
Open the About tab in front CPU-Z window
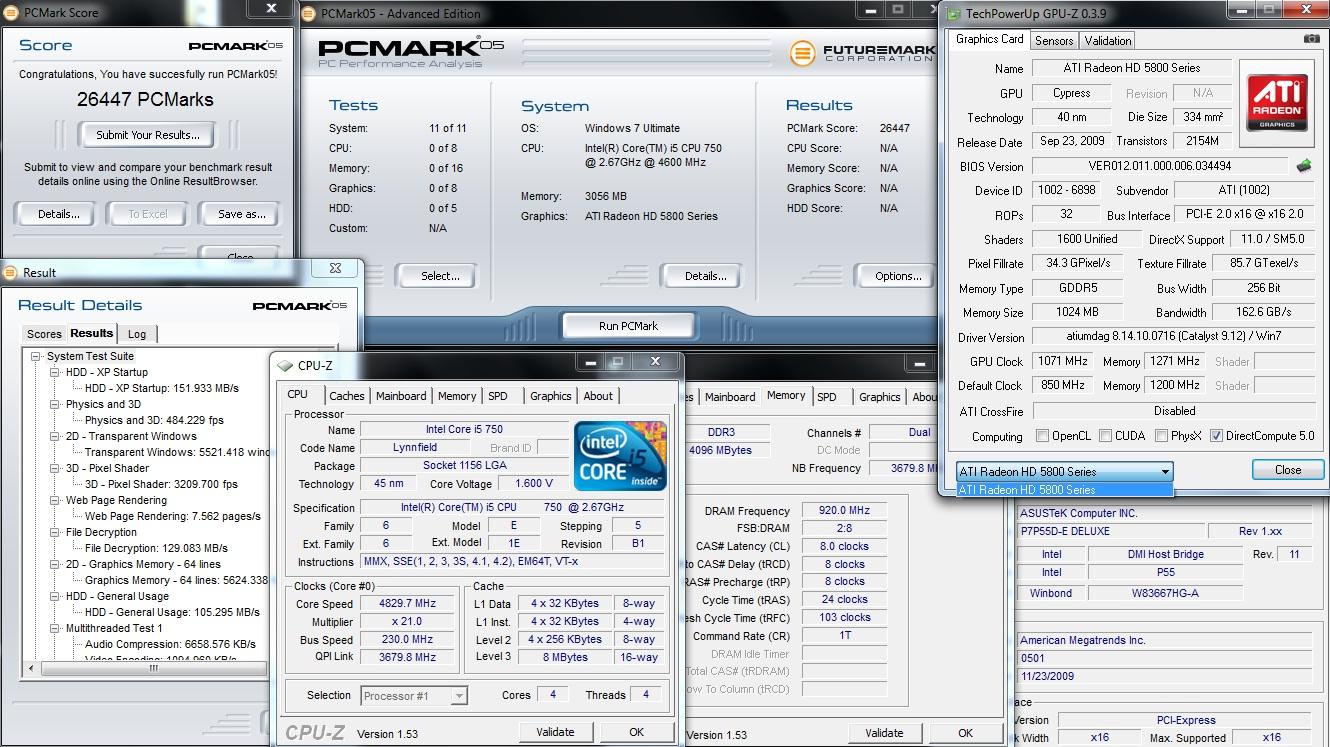pyautogui.click(x=598, y=396)
